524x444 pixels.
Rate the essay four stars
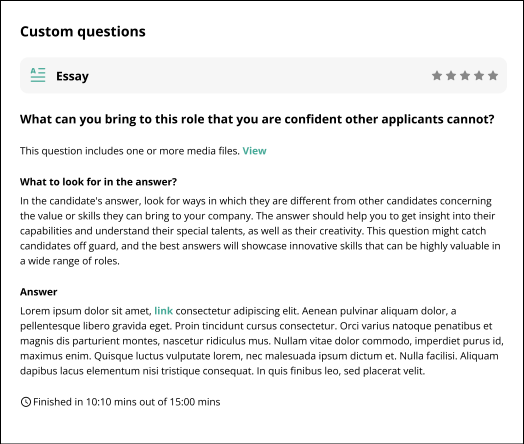point(479,76)
